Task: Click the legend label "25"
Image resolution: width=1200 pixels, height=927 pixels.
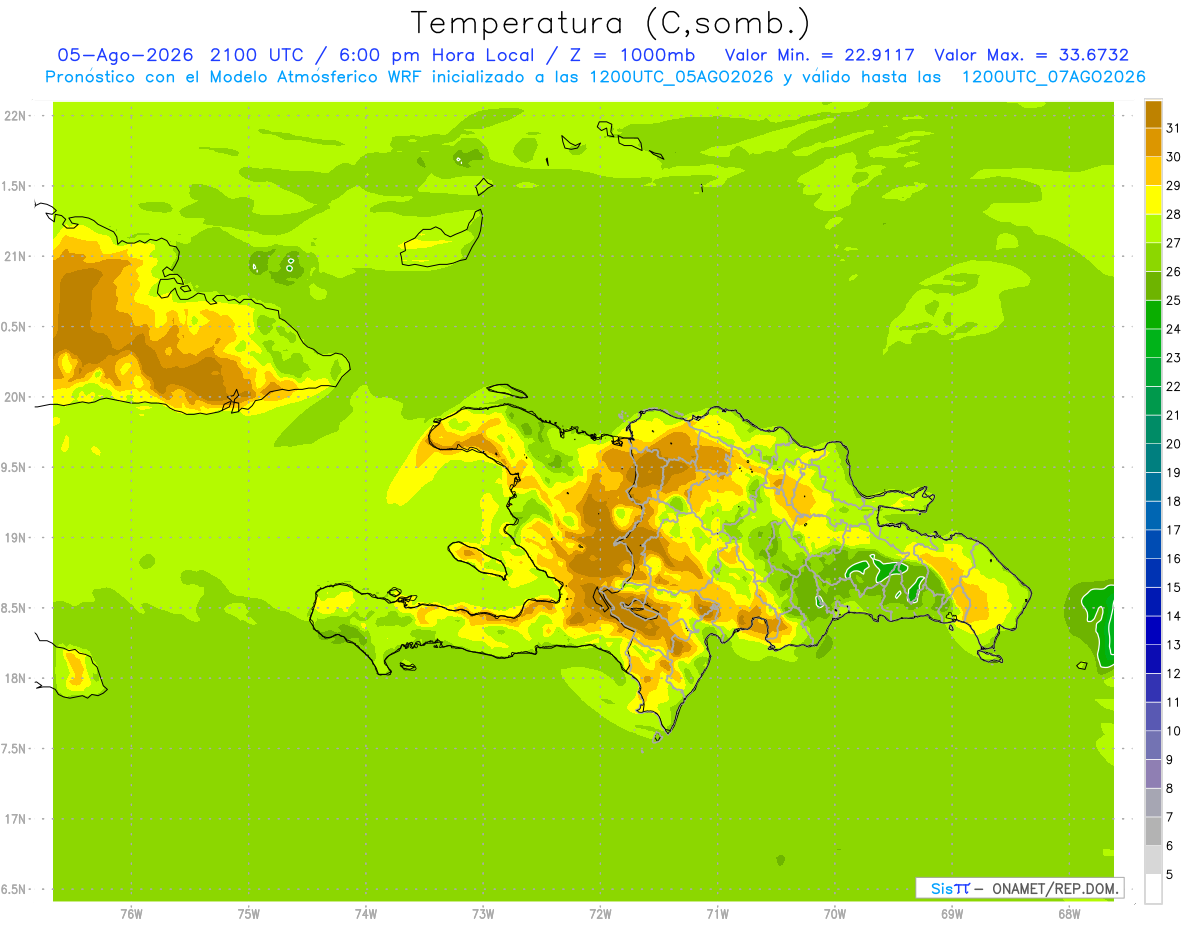Action: pos(1174,301)
